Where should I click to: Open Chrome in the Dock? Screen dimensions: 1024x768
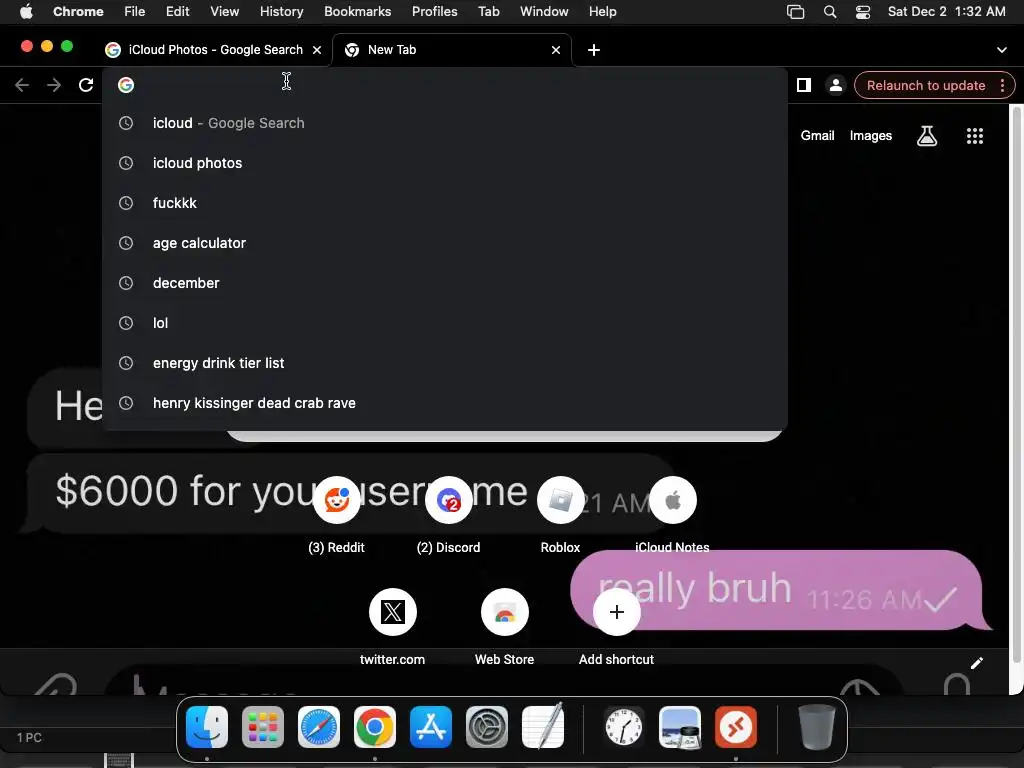coord(375,727)
